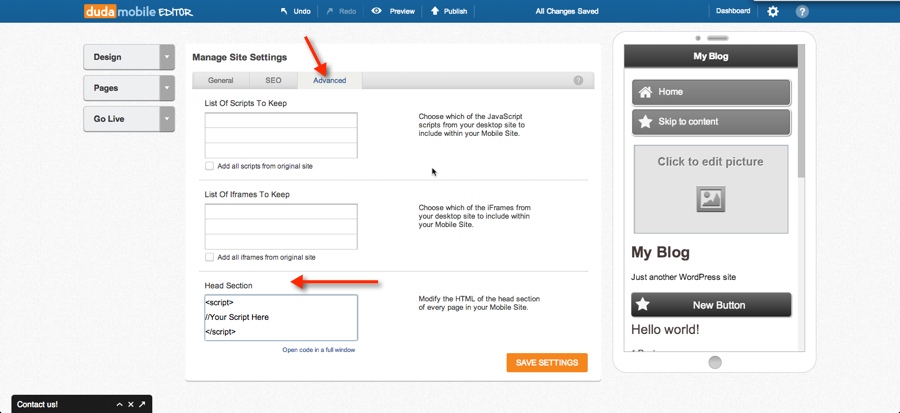Open help with the top-bar question mark
Viewport: 900px width, 413px height.
coord(802,11)
